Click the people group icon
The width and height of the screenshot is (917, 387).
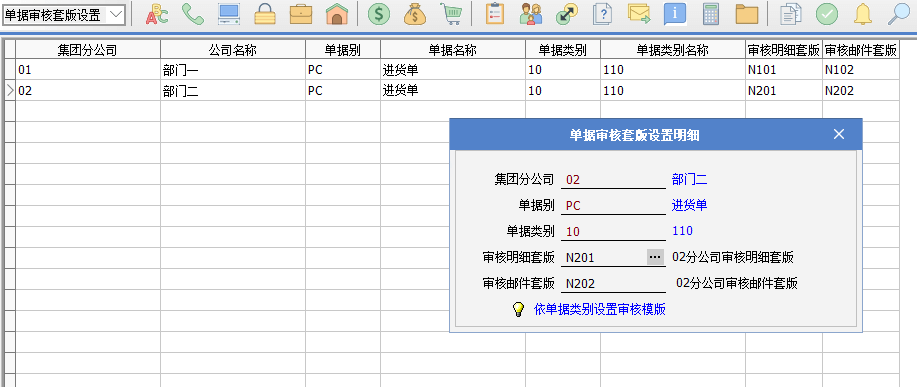pyautogui.click(x=531, y=14)
